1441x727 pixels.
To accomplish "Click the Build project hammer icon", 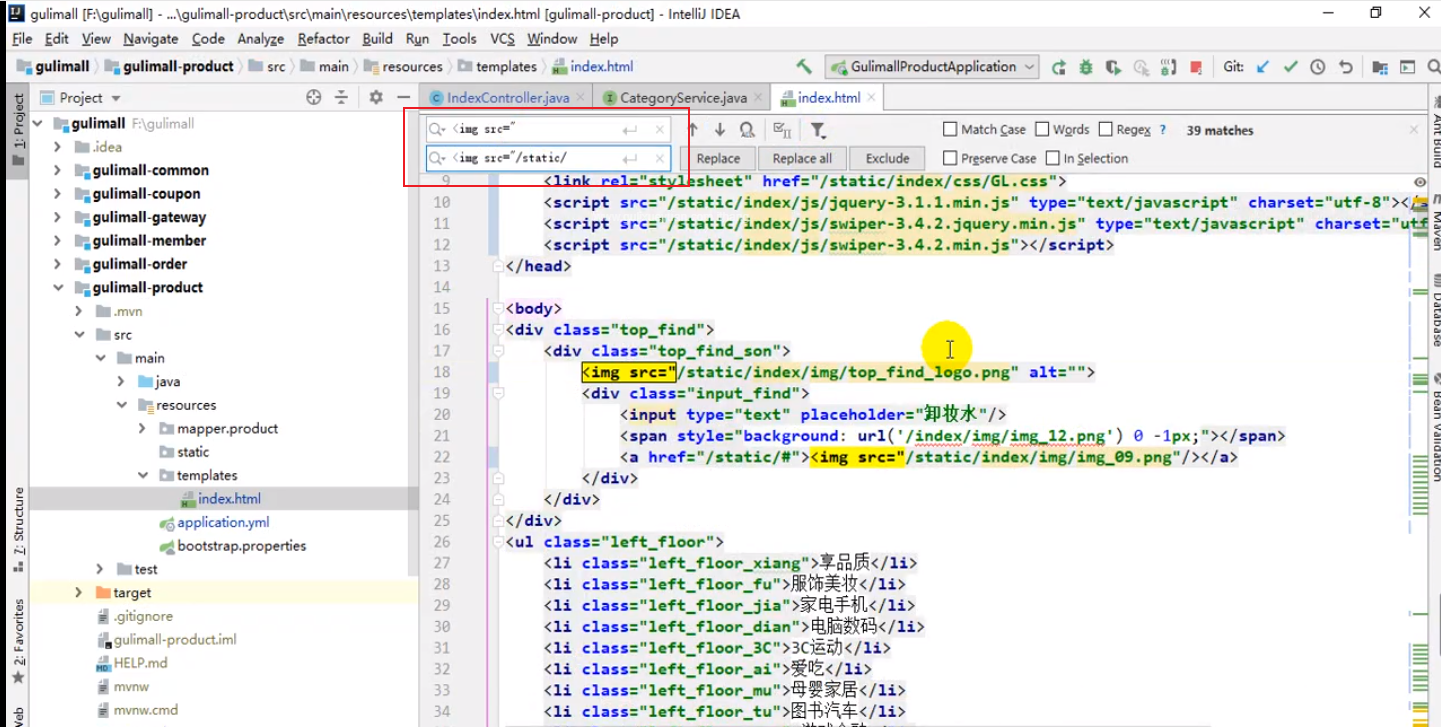I will (x=804, y=67).
